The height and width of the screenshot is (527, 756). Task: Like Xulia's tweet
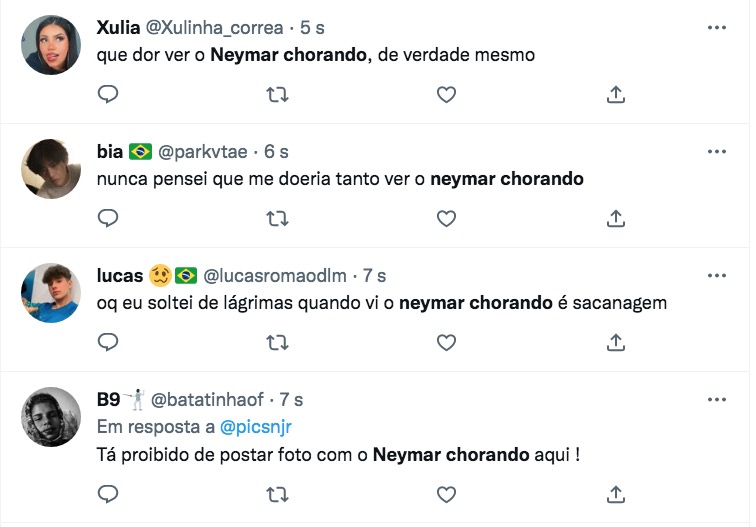click(x=447, y=94)
